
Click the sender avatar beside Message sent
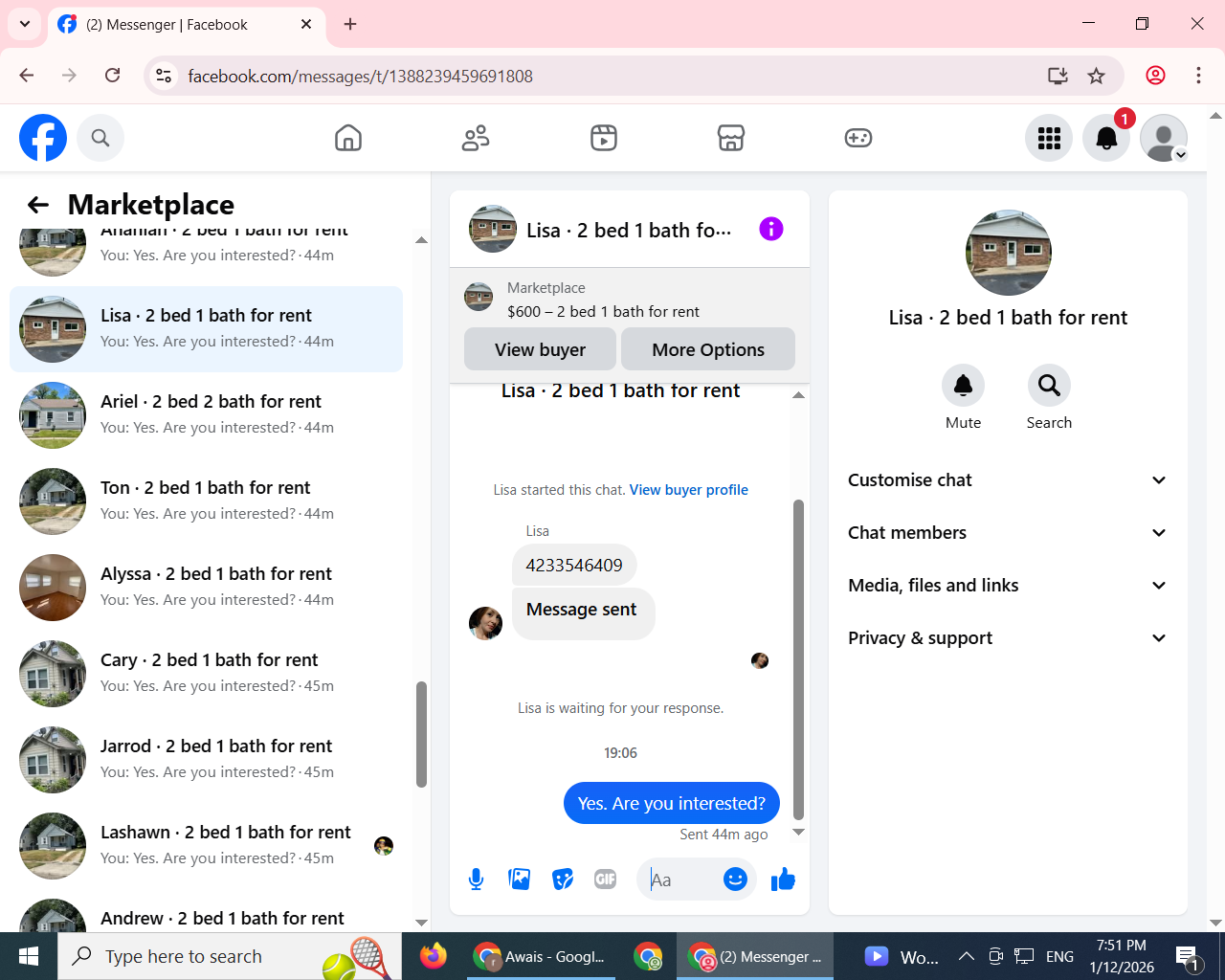pos(485,623)
